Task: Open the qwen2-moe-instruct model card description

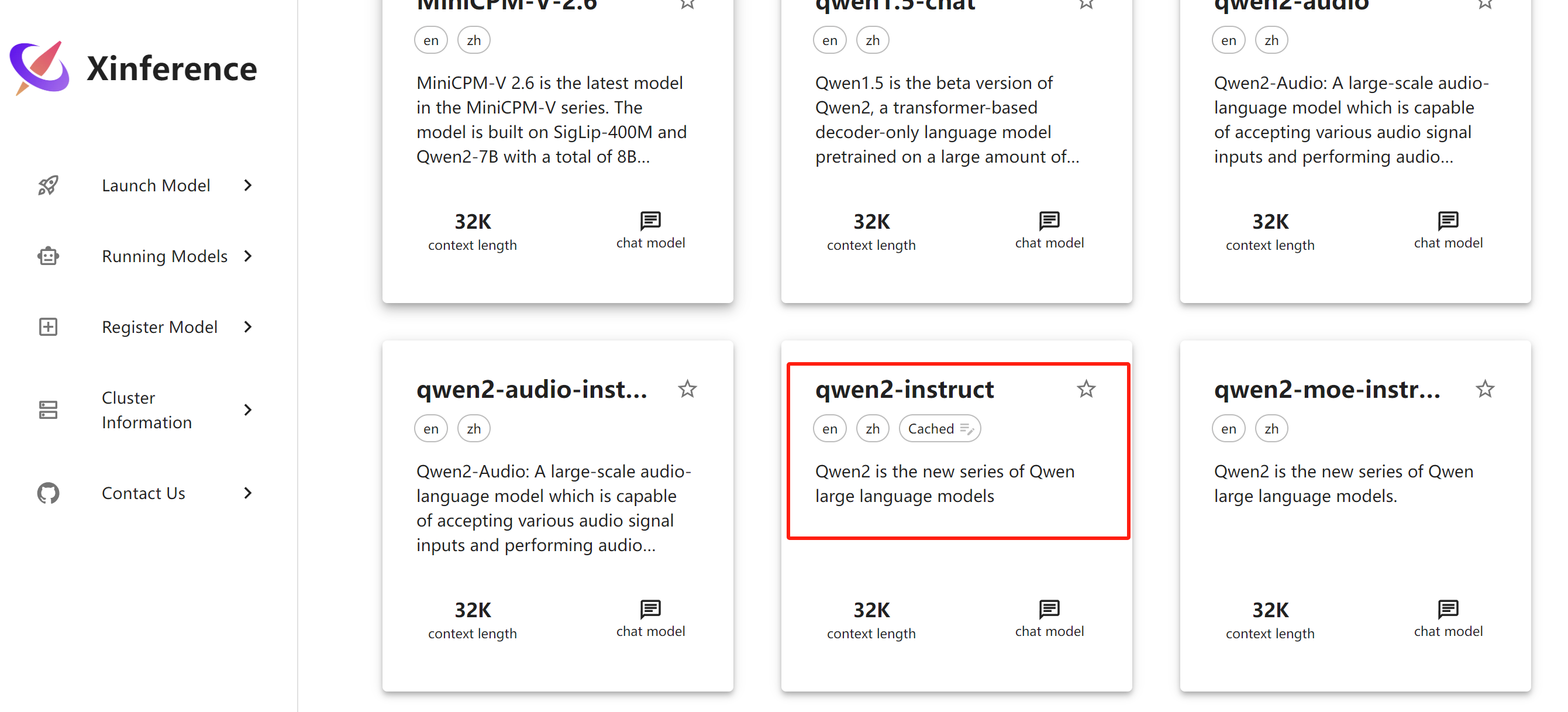Action: (1343, 484)
